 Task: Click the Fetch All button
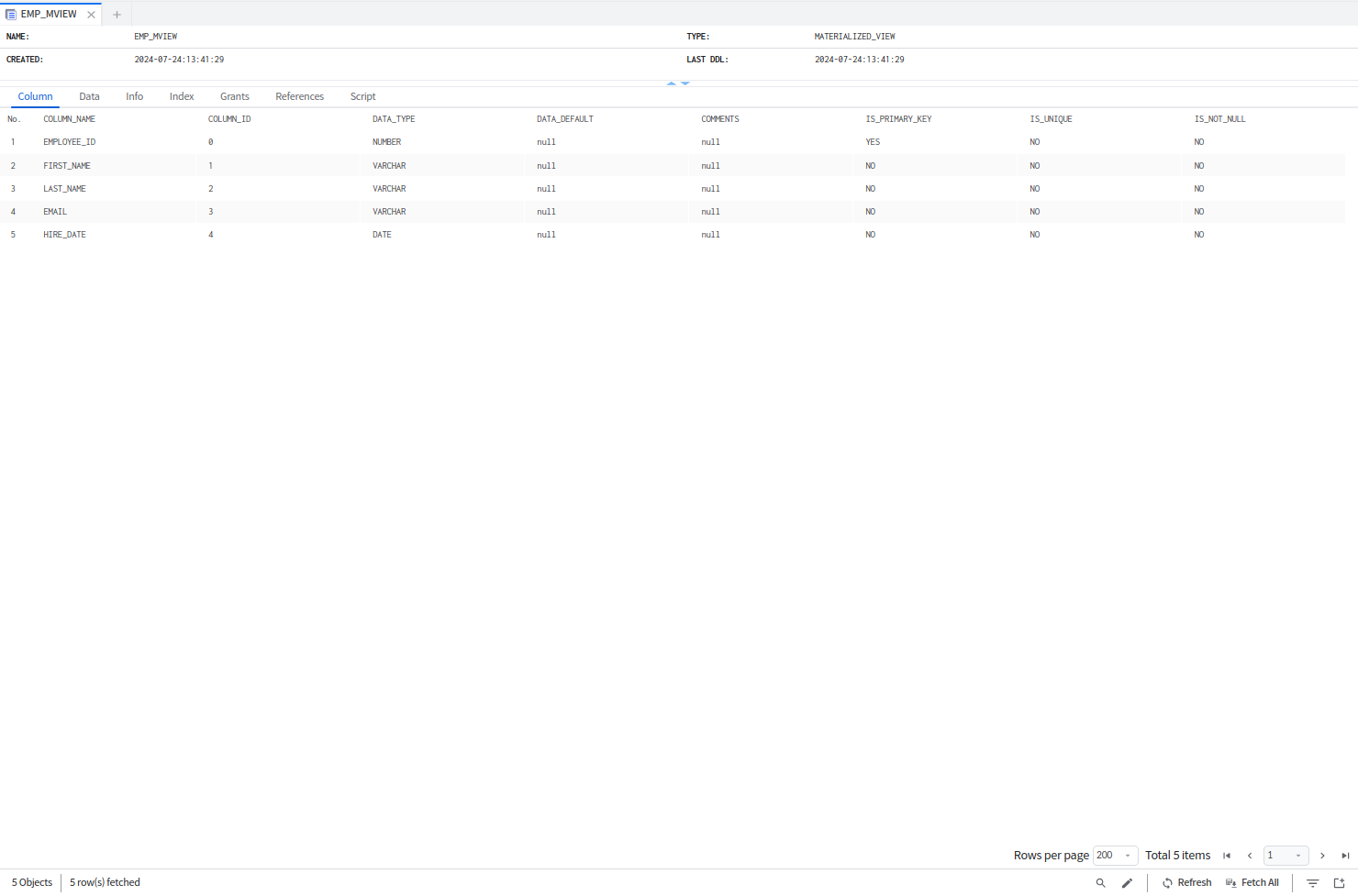1252,883
